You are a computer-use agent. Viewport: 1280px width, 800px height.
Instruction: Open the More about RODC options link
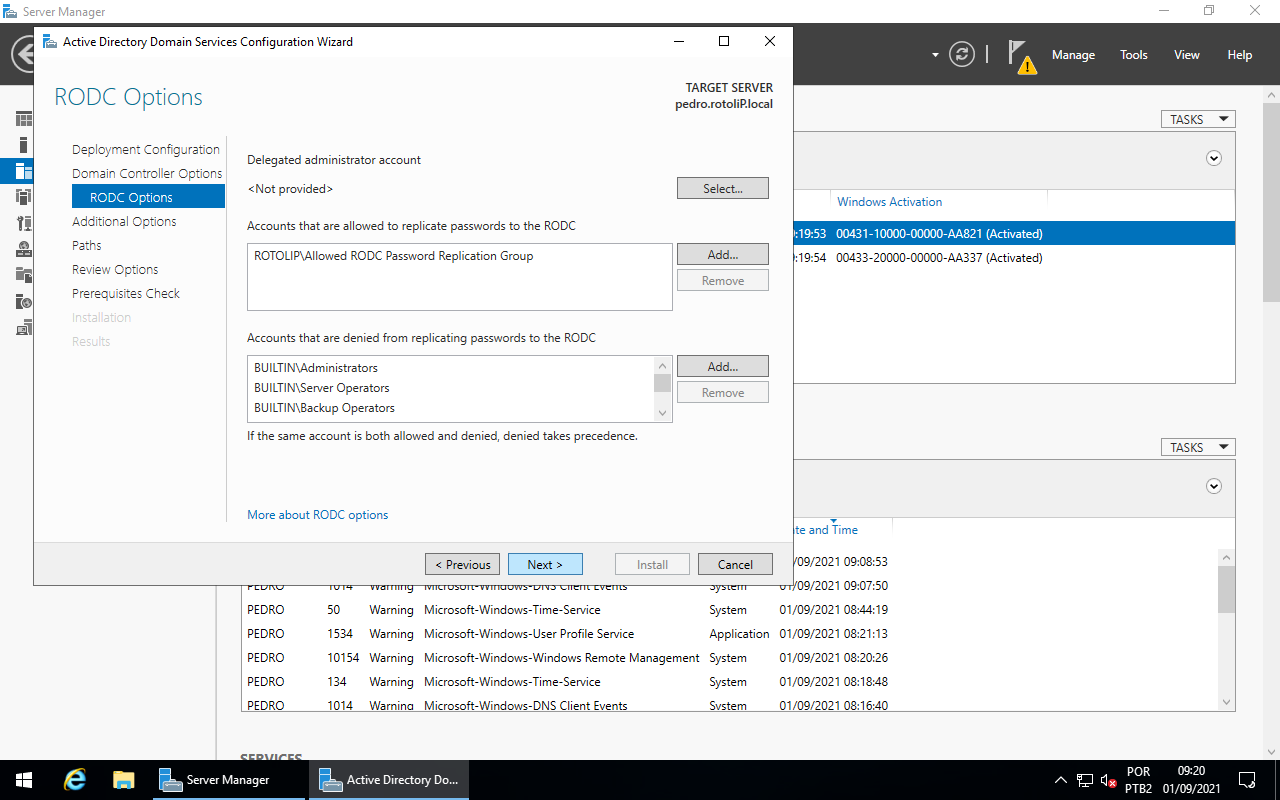pyautogui.click(x=317, y=515)
